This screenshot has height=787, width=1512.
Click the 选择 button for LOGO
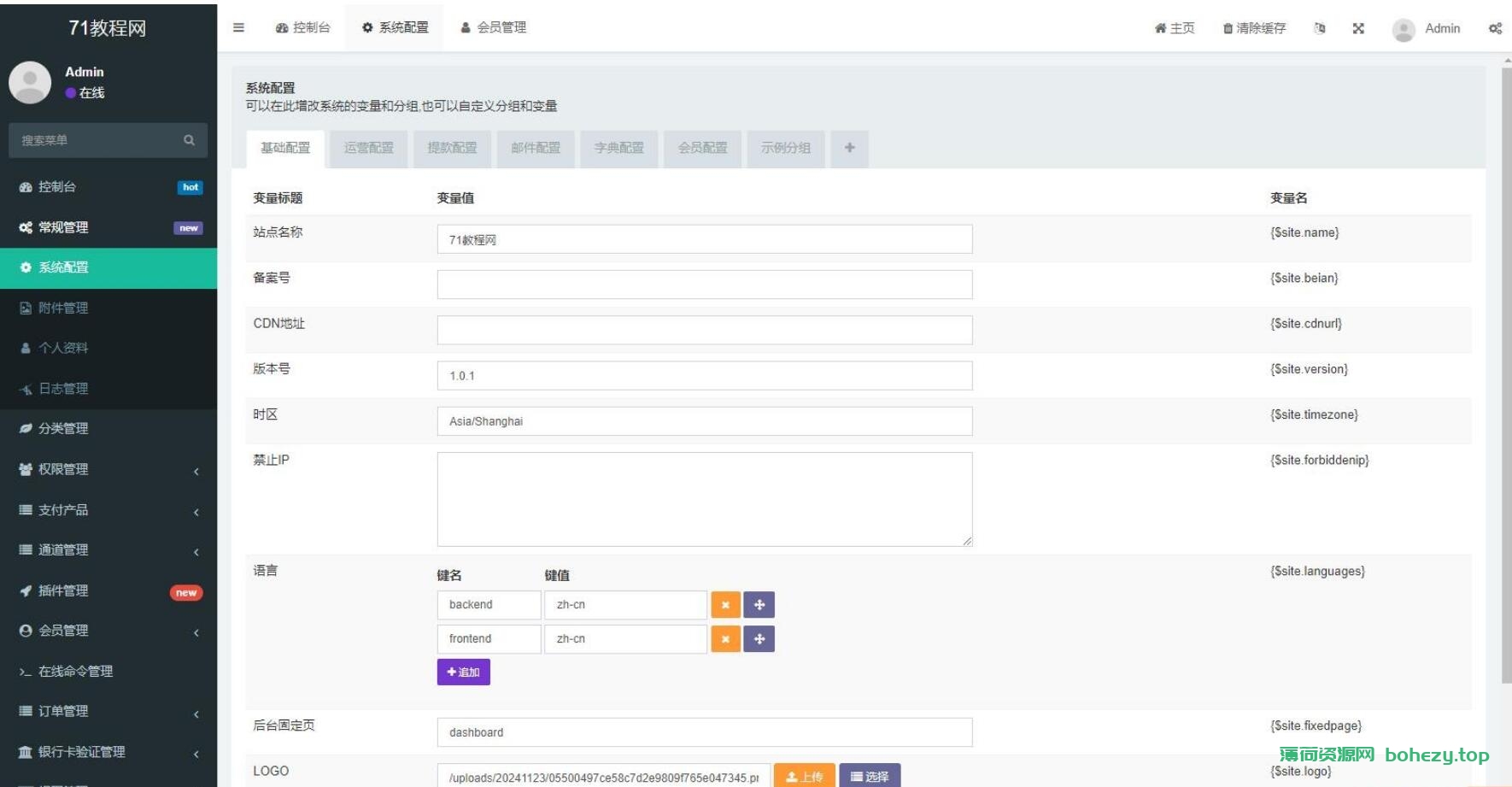point(870,776)
